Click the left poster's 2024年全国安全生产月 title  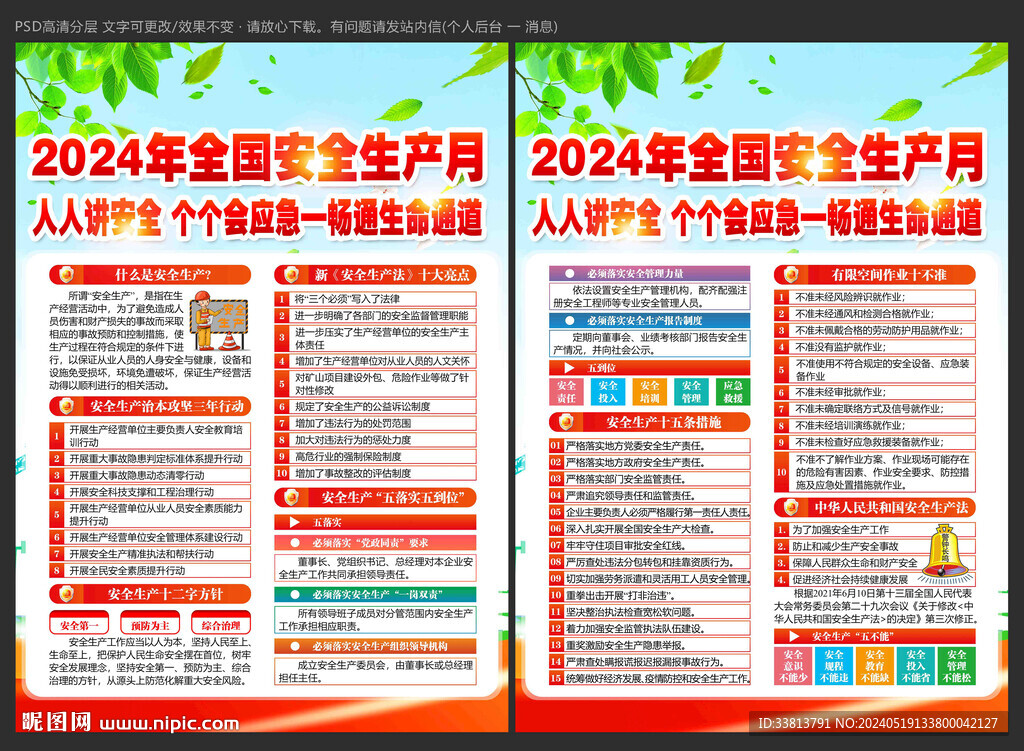click(x=259, y=158)
